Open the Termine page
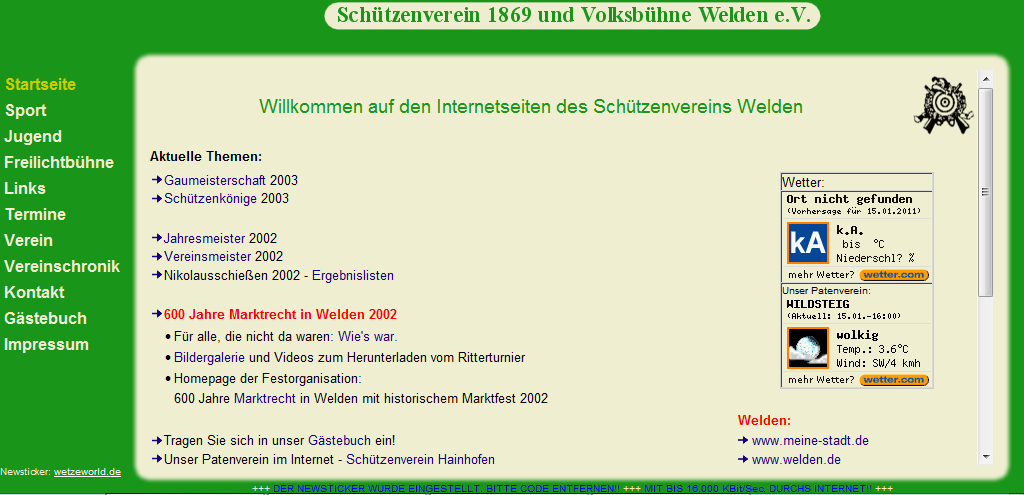The height and width of the screenshot is (495, 1024). pyautogui.click(x=35, y=215)
